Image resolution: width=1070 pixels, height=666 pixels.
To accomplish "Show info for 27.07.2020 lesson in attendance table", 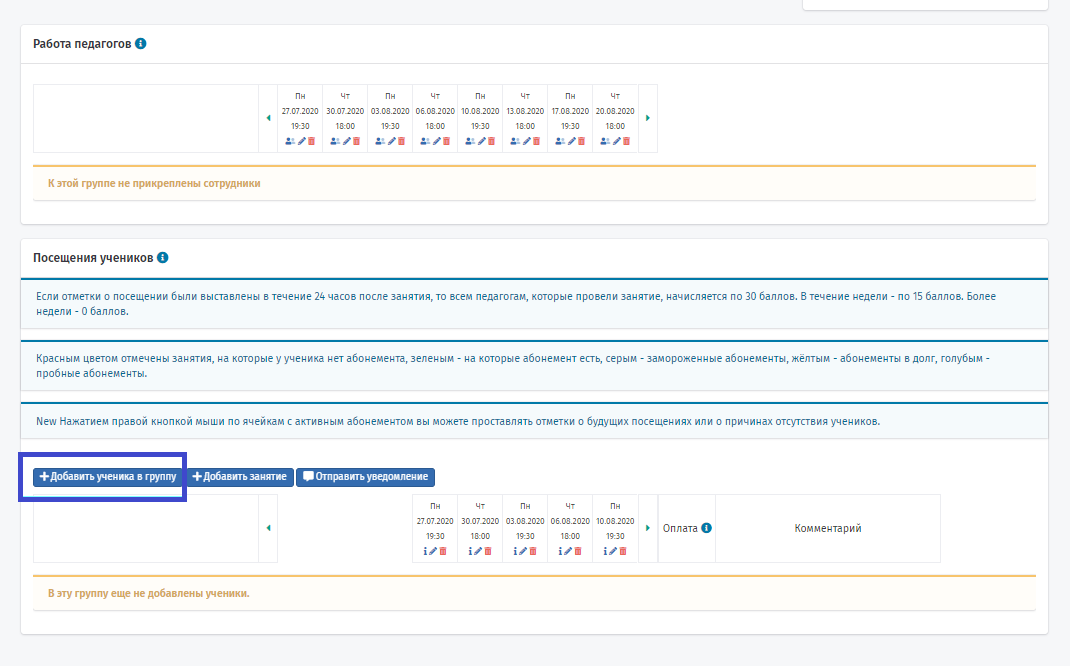I will (x=425, y=551).
